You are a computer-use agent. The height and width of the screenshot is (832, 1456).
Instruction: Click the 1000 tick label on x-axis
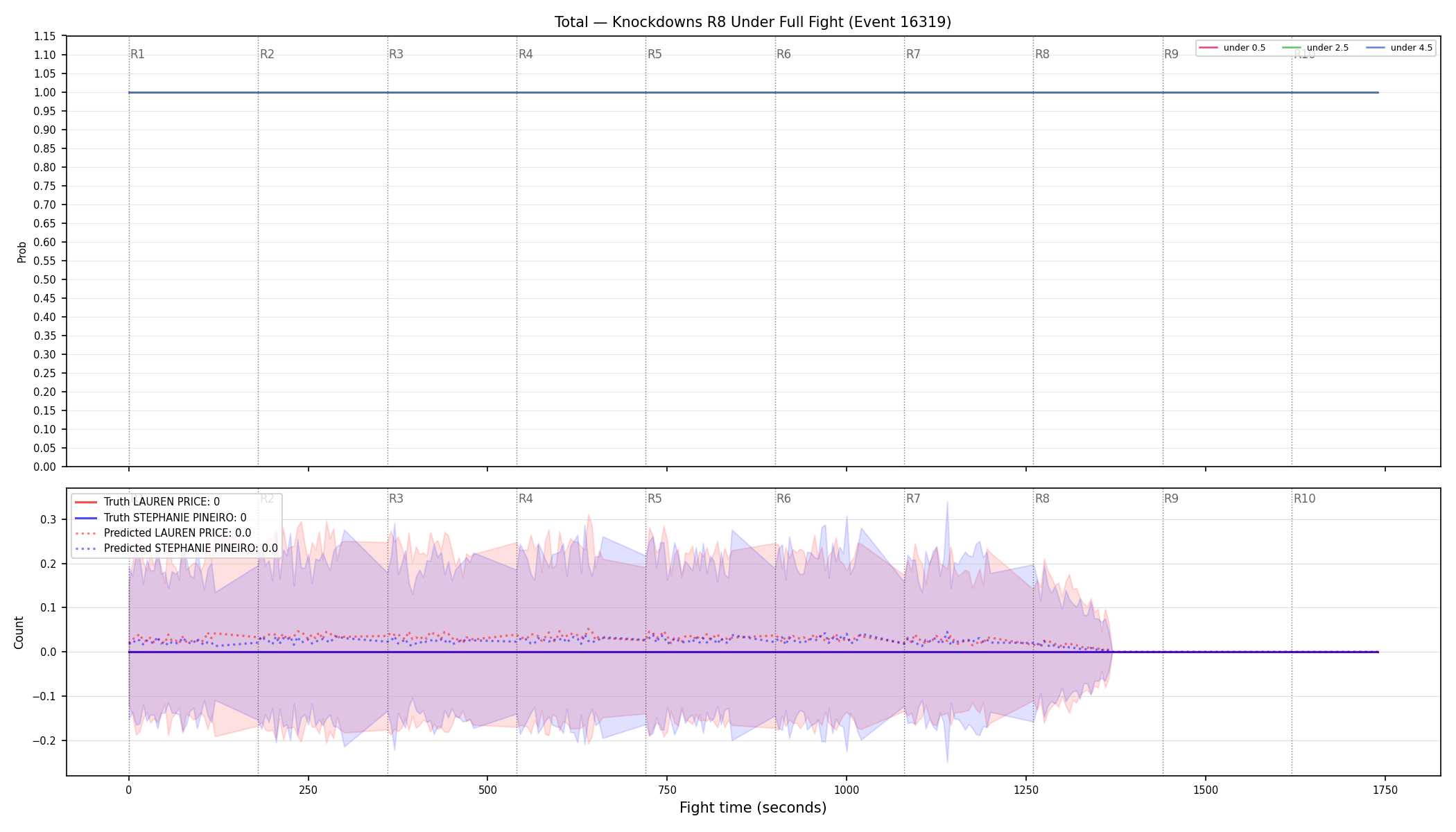(x=846, y=790)
